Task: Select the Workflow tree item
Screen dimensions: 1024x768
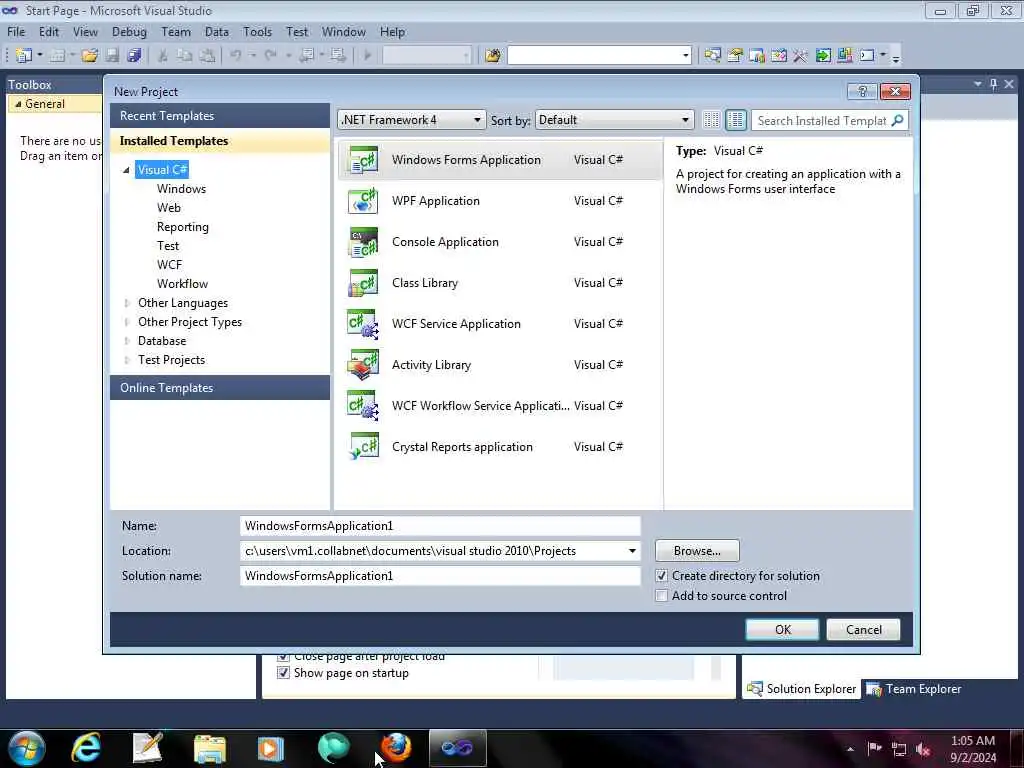Action: pos(182,283)
